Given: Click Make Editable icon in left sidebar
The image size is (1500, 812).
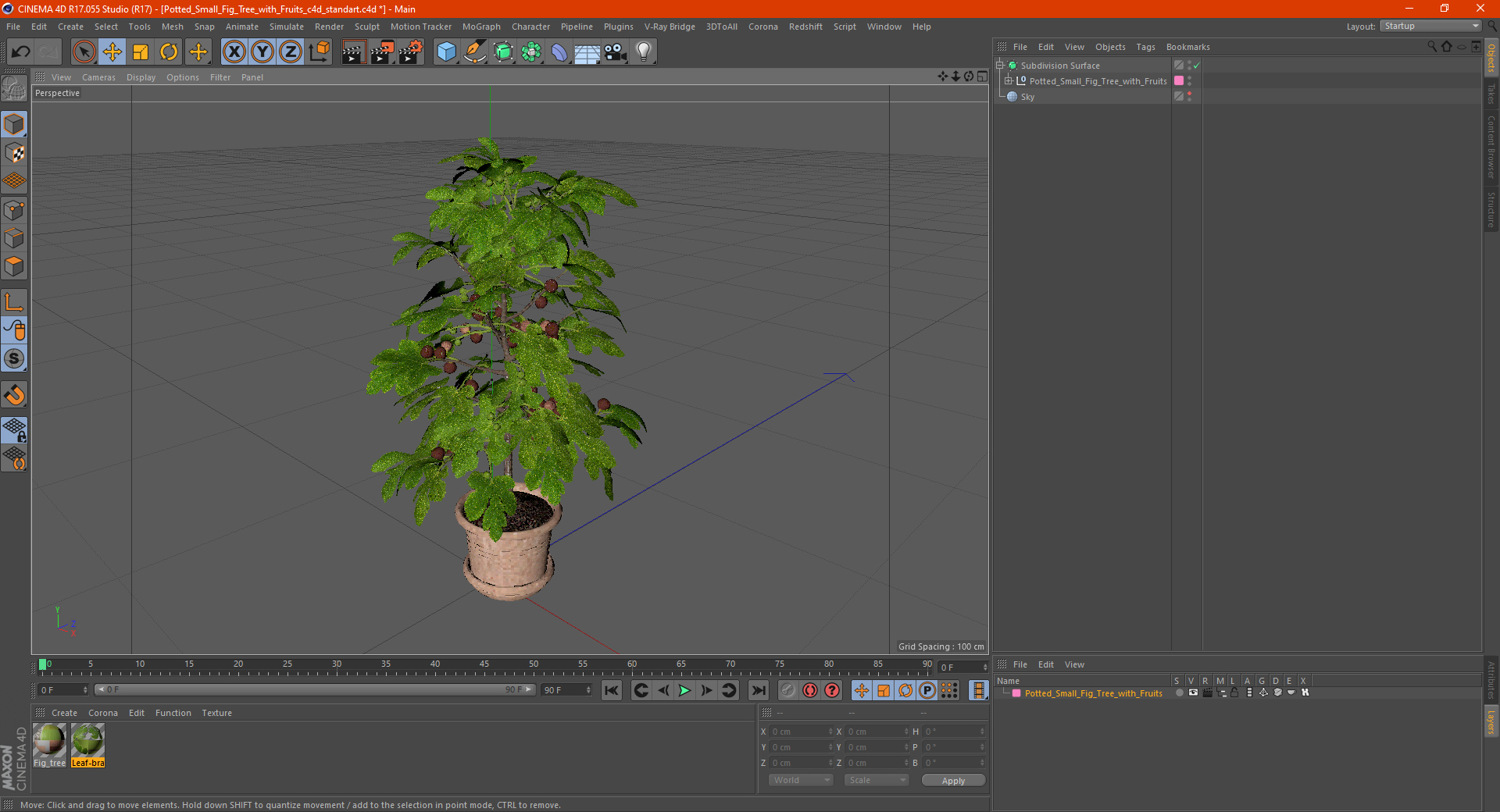Looking at the screenshot, I should pos(14,89).
